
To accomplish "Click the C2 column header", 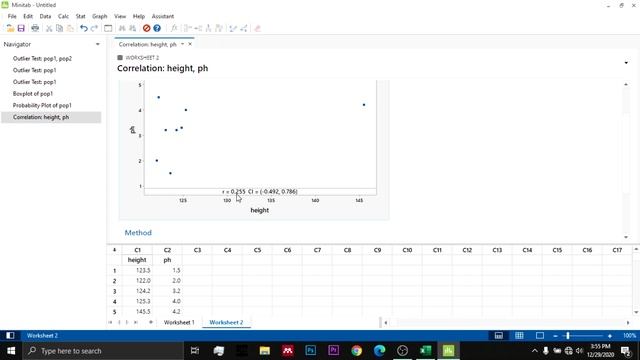I will pos(167,250).
